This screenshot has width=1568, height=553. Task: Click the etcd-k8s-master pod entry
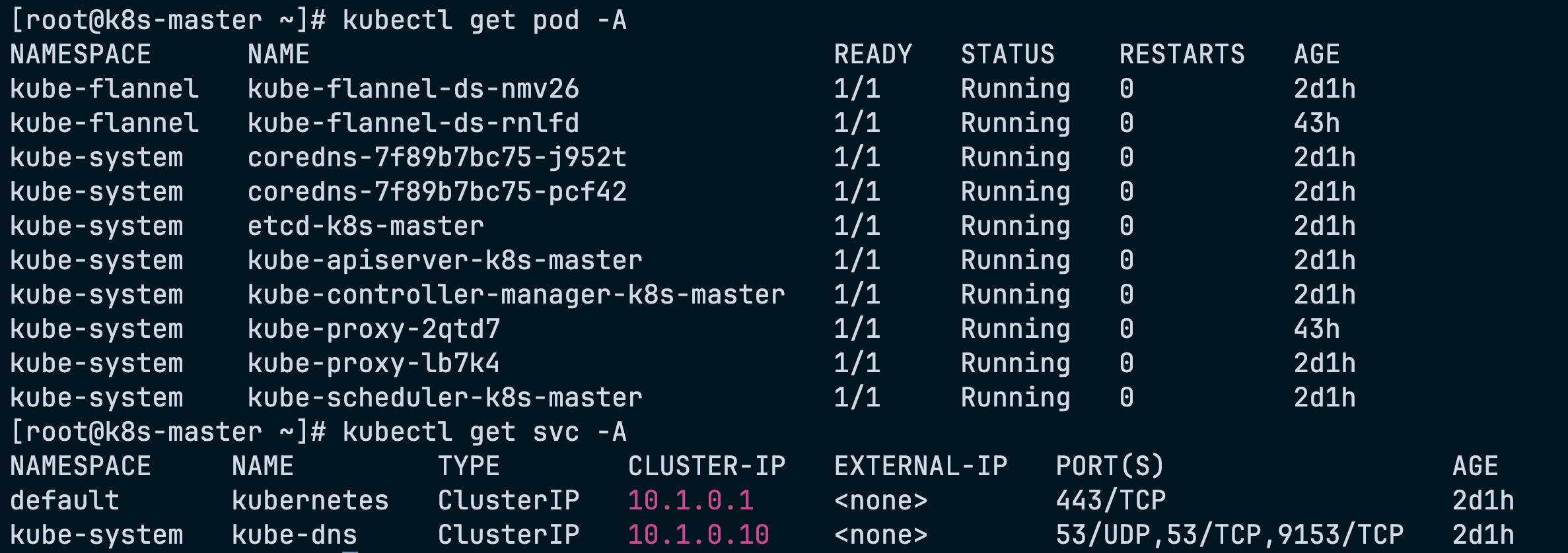(366, 226)
